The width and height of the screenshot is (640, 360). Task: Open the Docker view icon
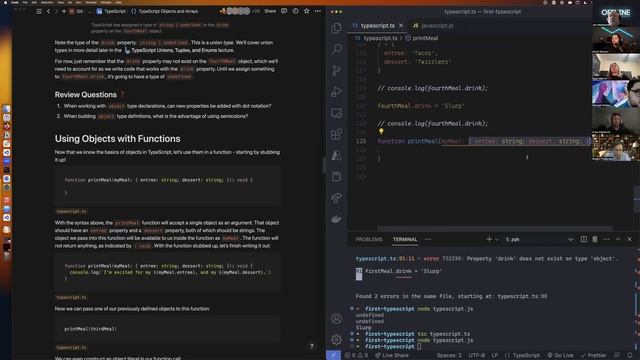pyautogui.click(x=336, y=219)
